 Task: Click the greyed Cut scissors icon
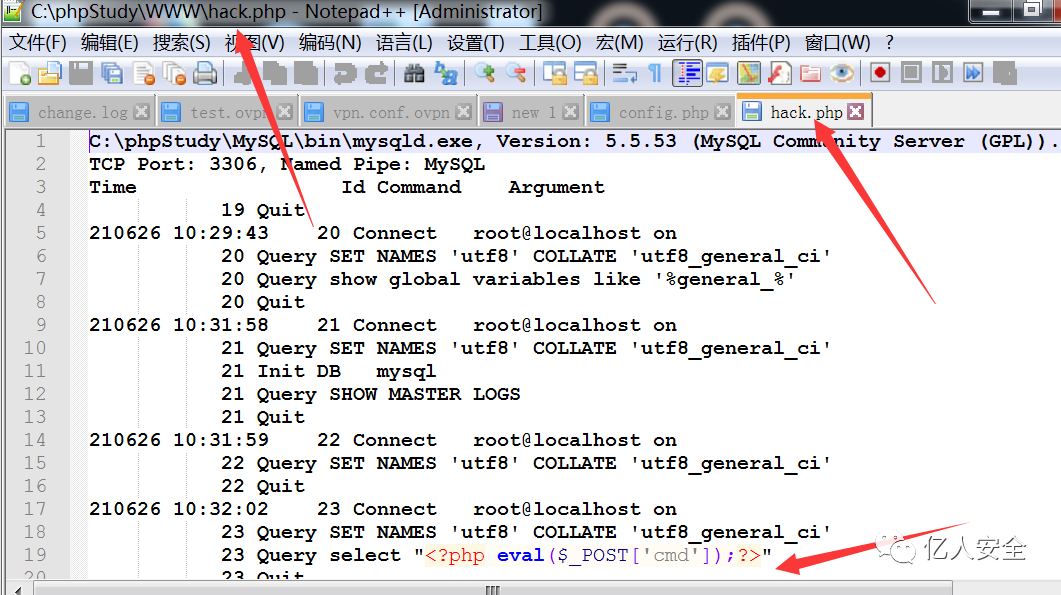[242, 73]
